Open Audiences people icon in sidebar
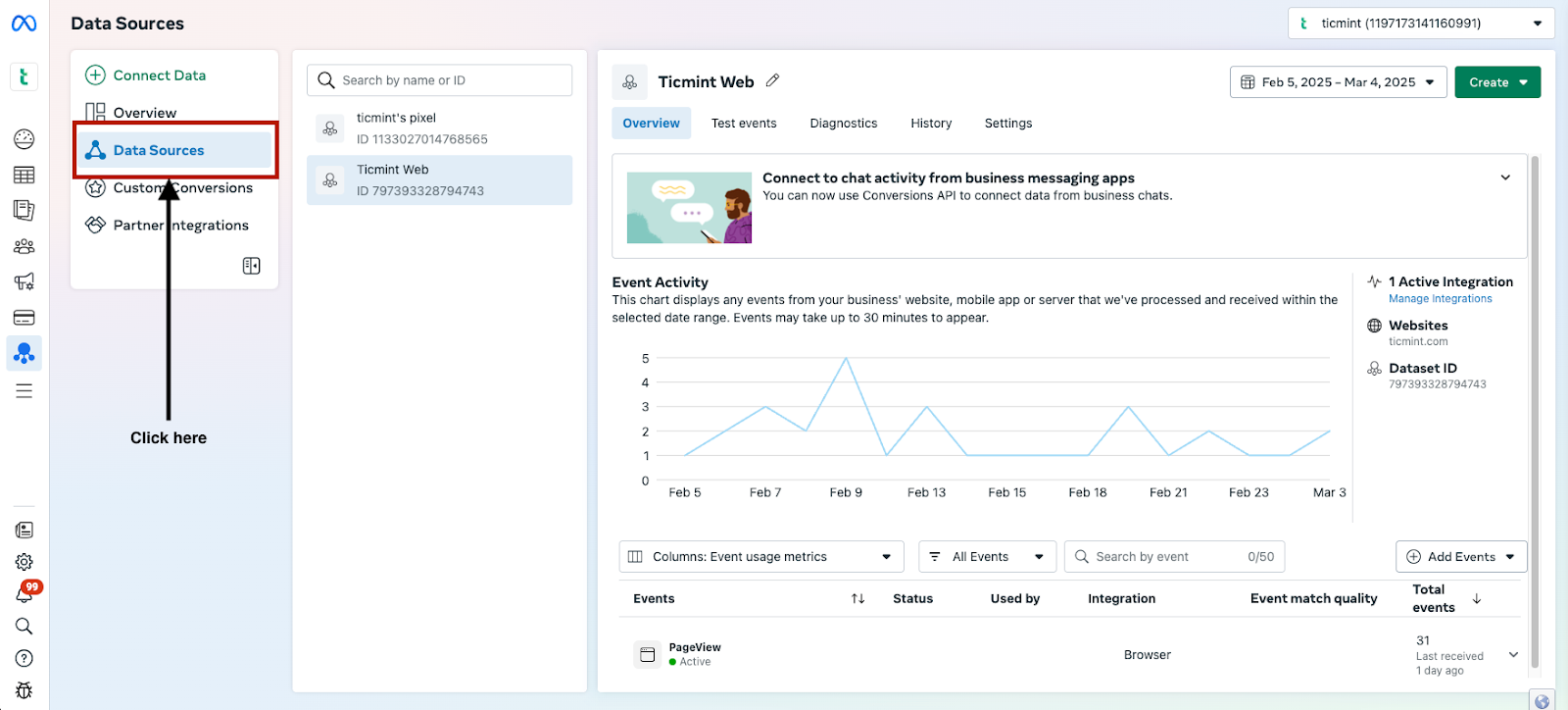Screen dimensions: 1568x710 24,246
